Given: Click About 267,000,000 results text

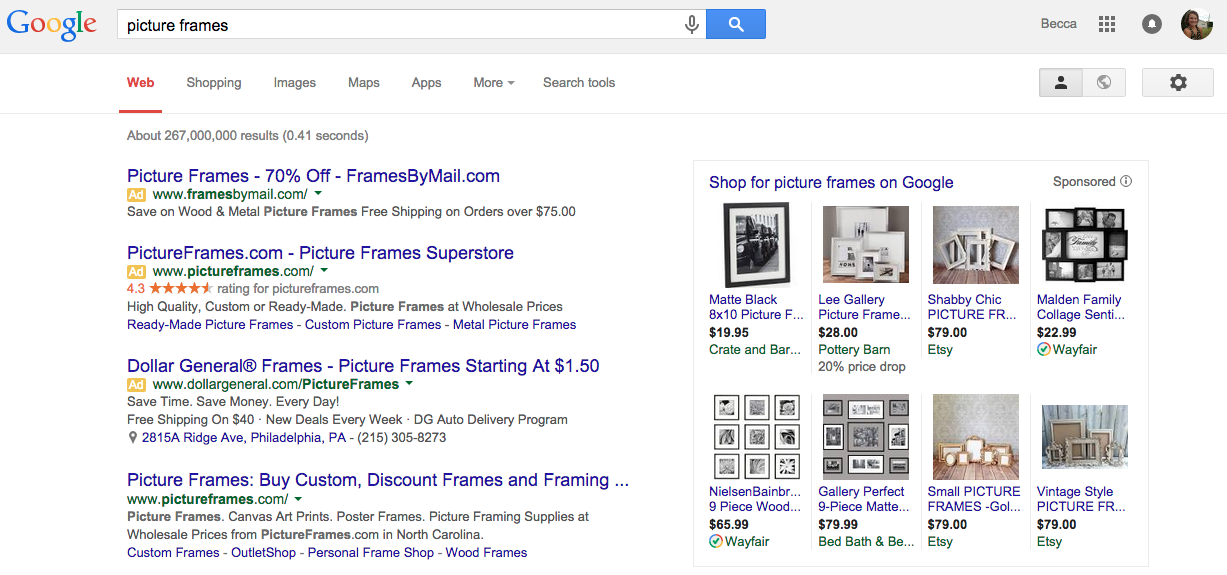Looking at the screenshot, I should point(247,136).
